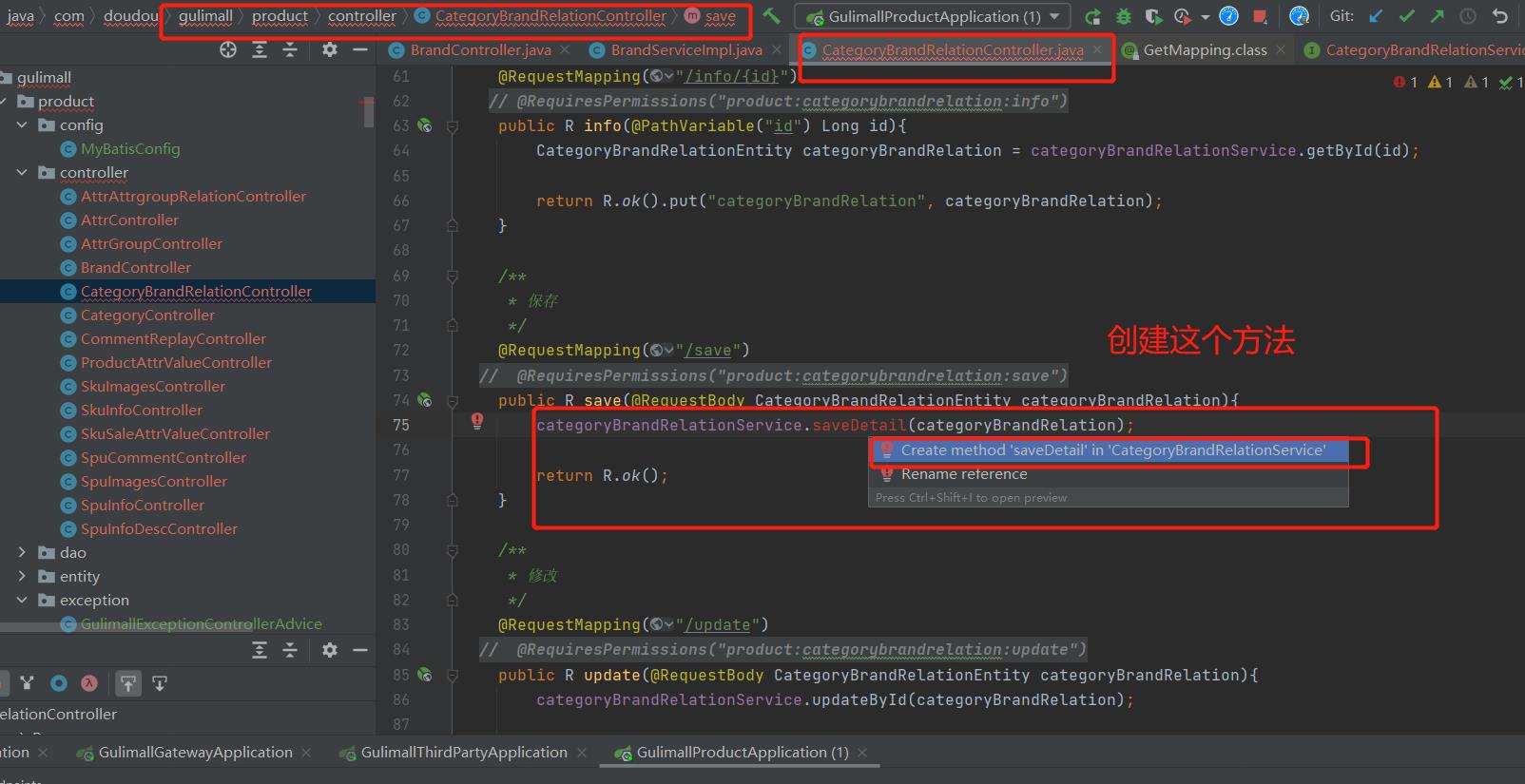Collapse all nodes in the project panel
Screen dimensions: 1525x784
(x=290, y=50)
